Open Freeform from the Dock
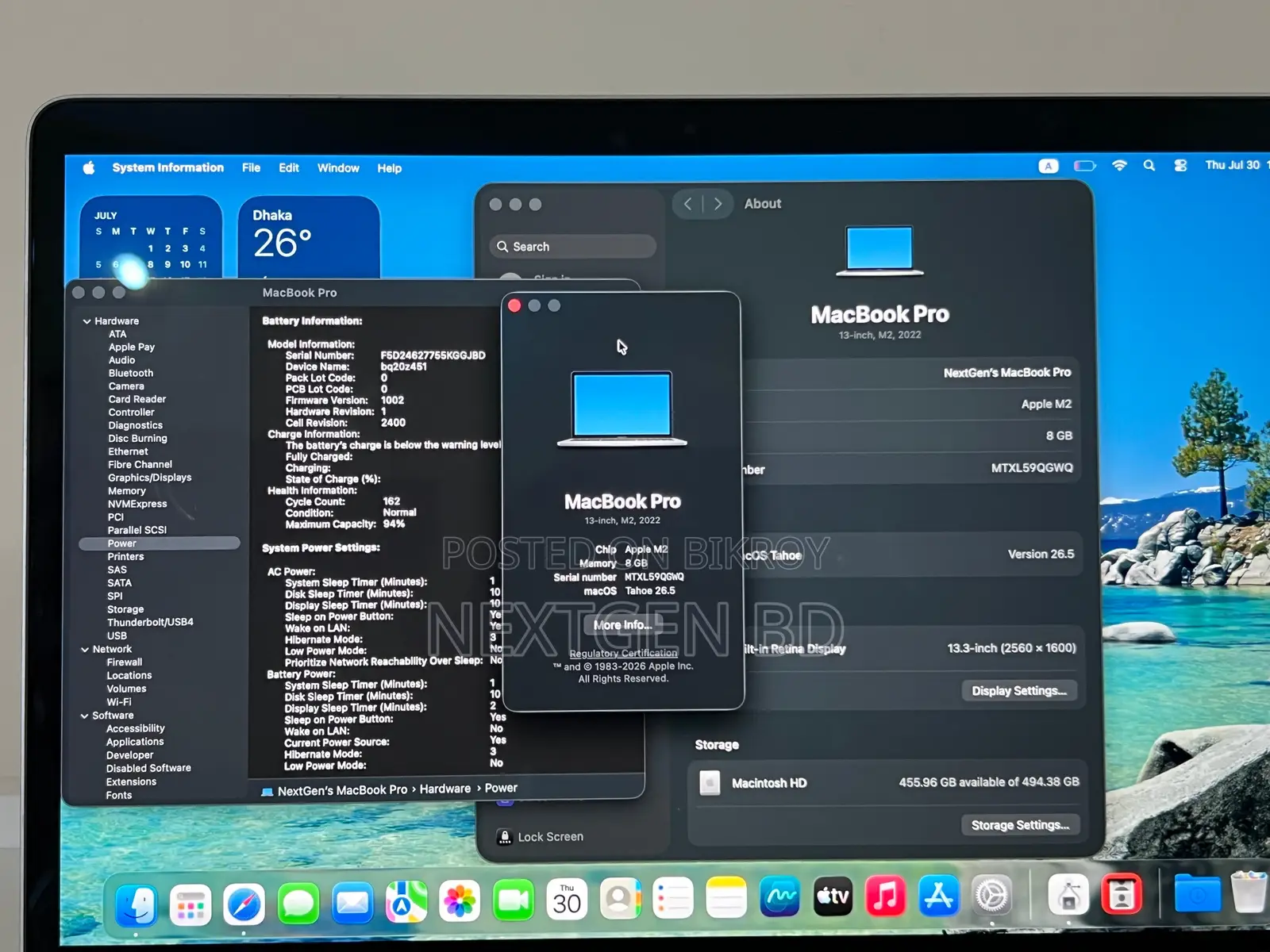1270x952 pixels. pyautogui.click(x=780, y=897)
